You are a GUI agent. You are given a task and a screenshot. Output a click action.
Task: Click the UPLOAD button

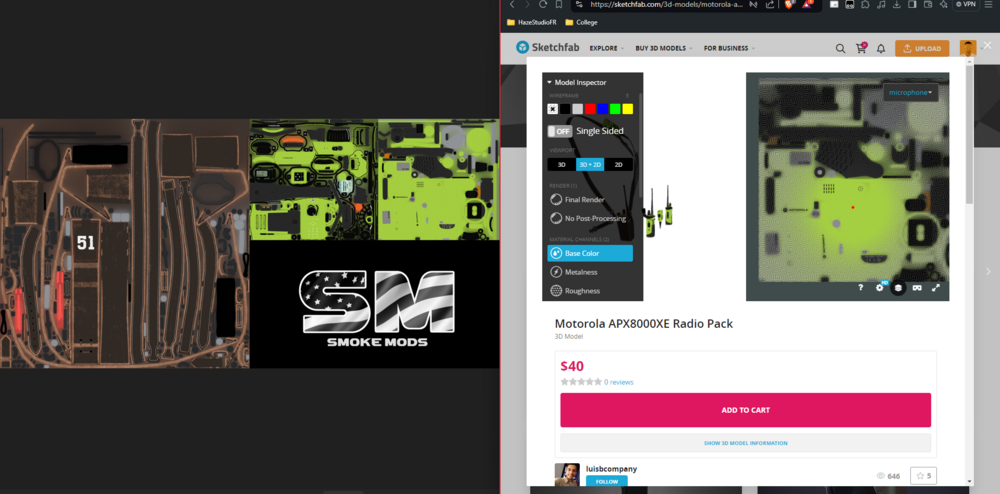tap(922, 48)
